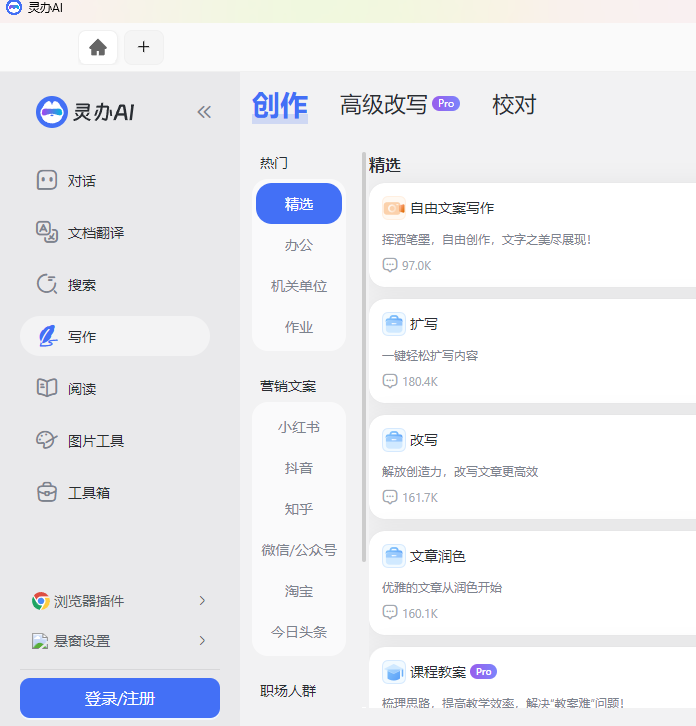Select the 今日头条 category
The image size is (696, 726).
299,632
